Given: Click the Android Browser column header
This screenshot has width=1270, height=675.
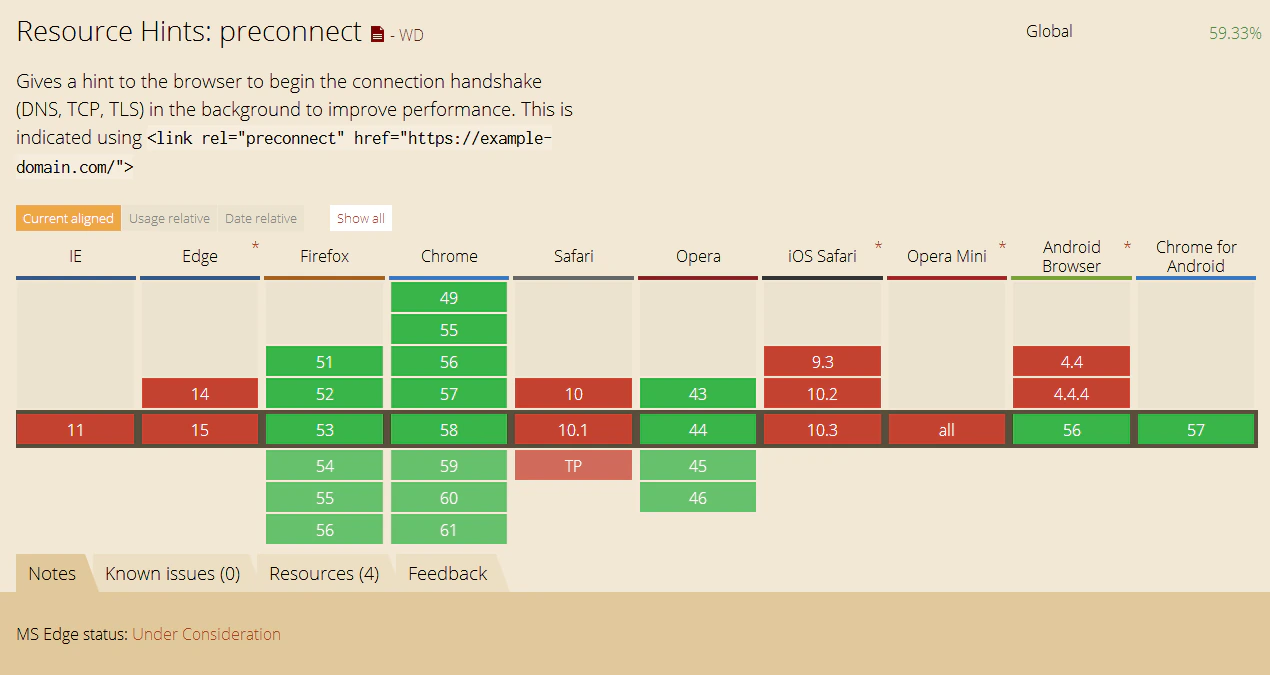Looking at the screenshot, I should (x=1071, y=256).
